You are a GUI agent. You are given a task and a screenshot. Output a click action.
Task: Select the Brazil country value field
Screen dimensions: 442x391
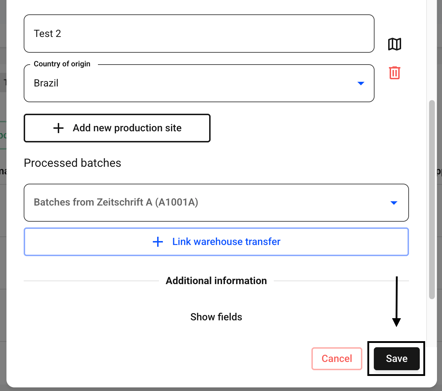pyautogui.click(x=199, y=83)
